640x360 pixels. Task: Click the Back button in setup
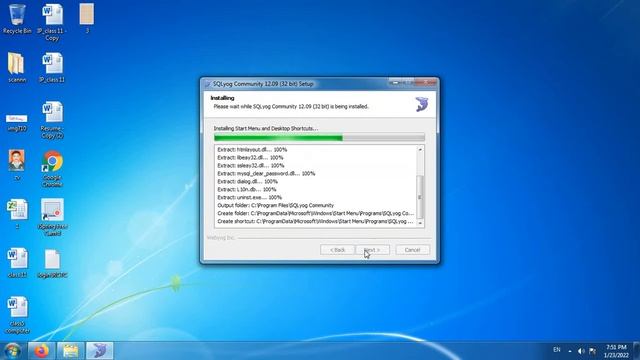pos(338,250)
